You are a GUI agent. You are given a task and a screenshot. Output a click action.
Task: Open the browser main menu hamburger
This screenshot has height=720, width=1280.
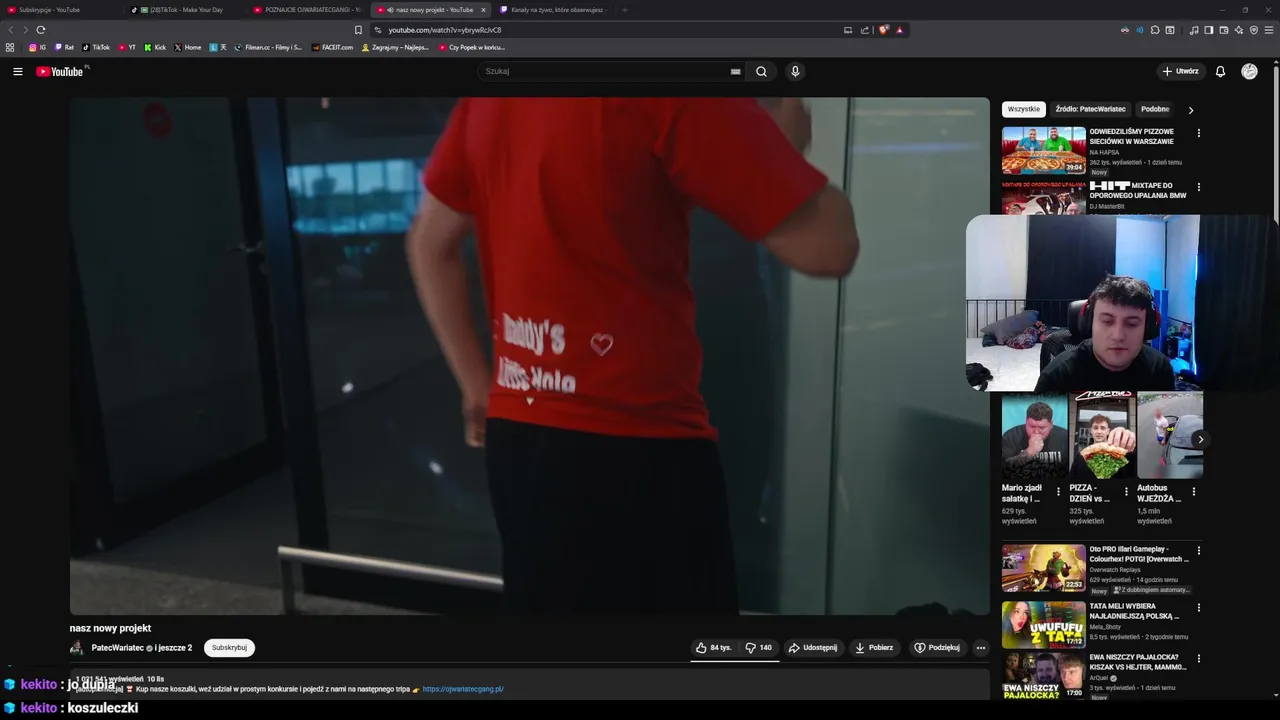tap(1269, 30)
